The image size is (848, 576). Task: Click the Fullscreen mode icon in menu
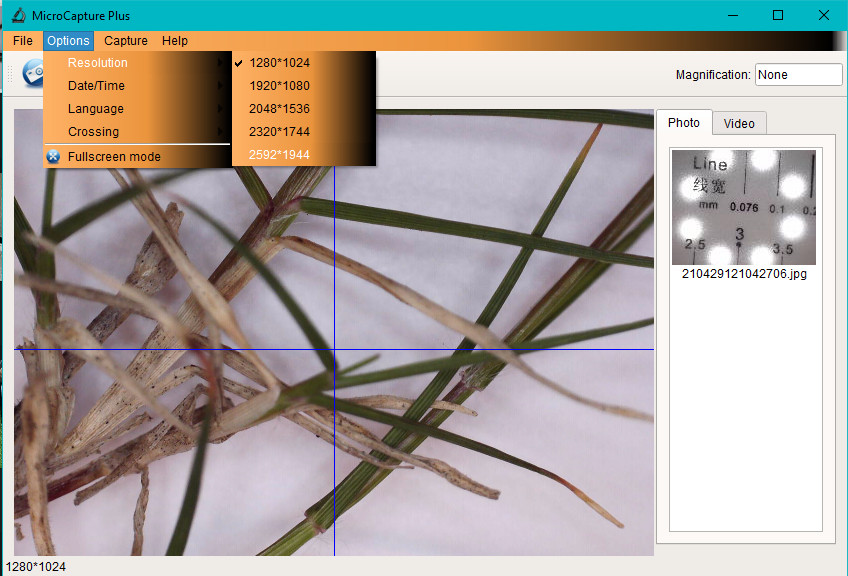pyautogui.click(x=54, y=156)
